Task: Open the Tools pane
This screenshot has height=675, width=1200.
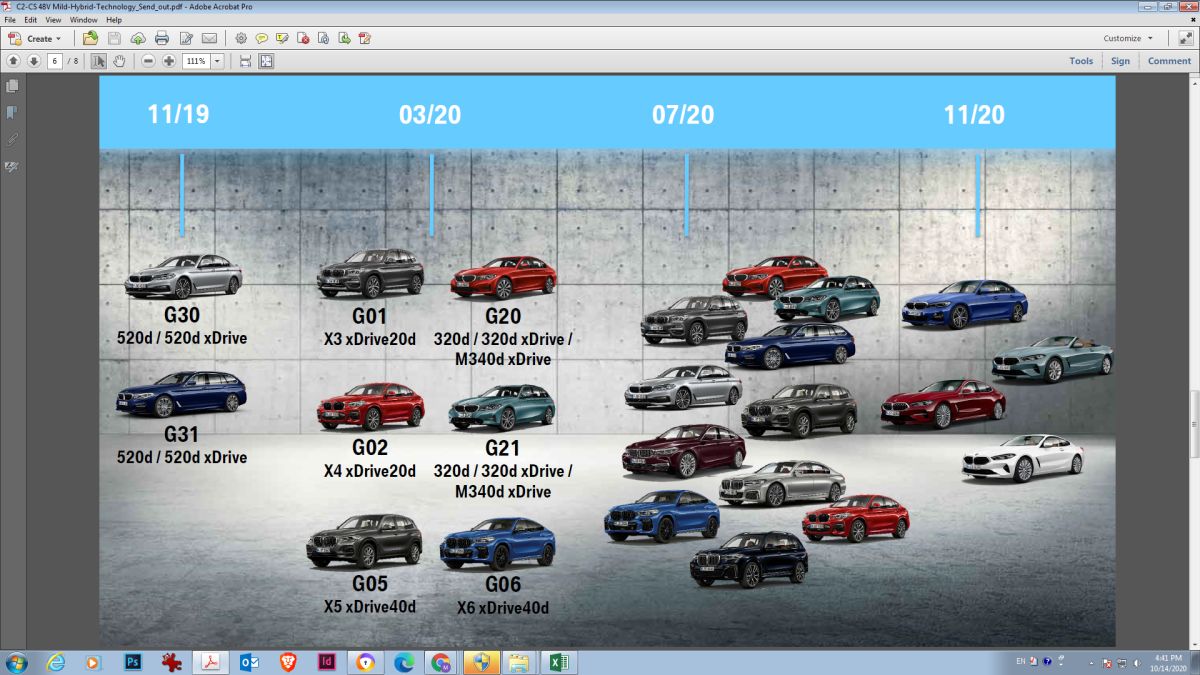Action: click(1080, 61)
